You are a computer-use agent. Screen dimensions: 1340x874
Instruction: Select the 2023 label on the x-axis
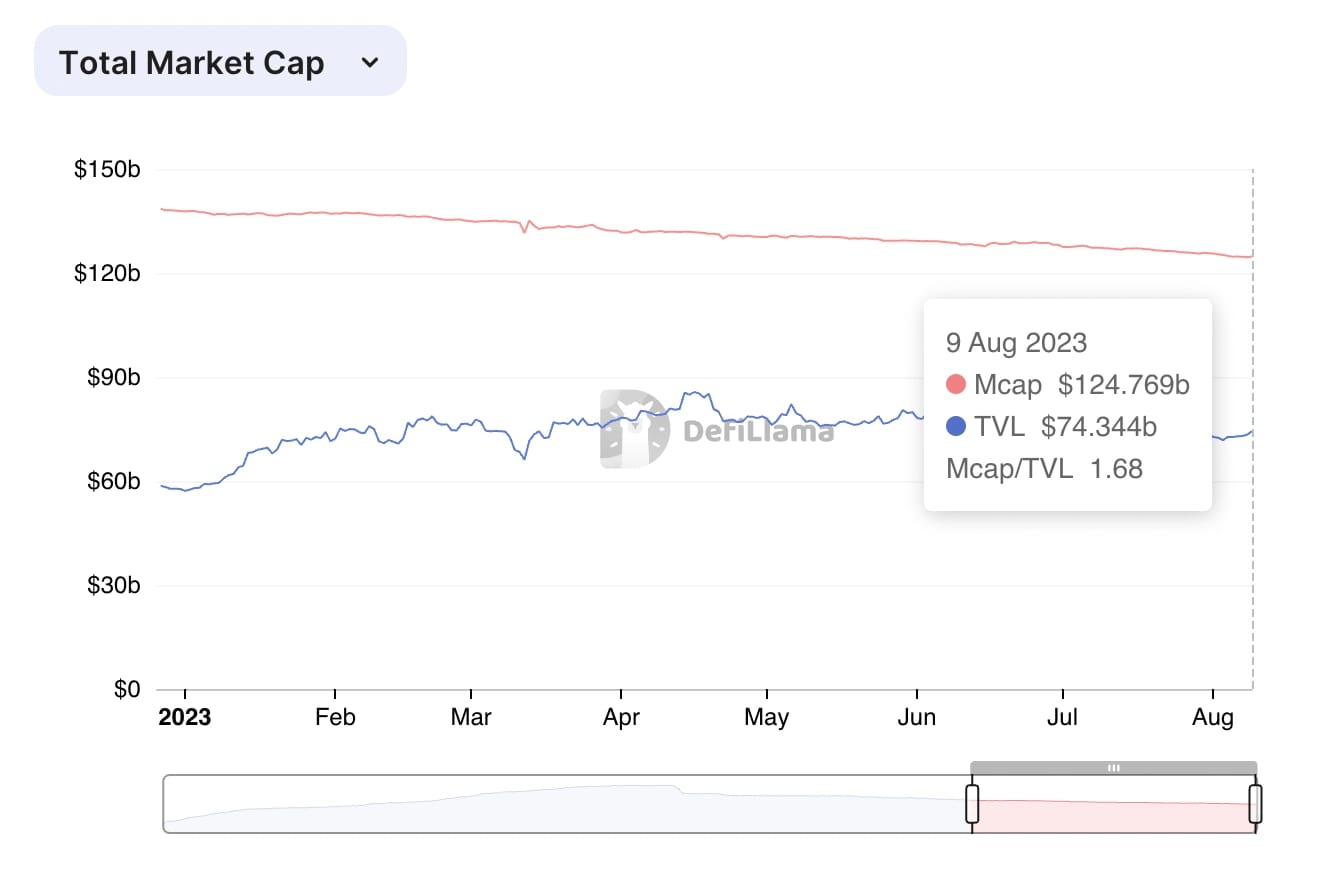pos(185,717)
